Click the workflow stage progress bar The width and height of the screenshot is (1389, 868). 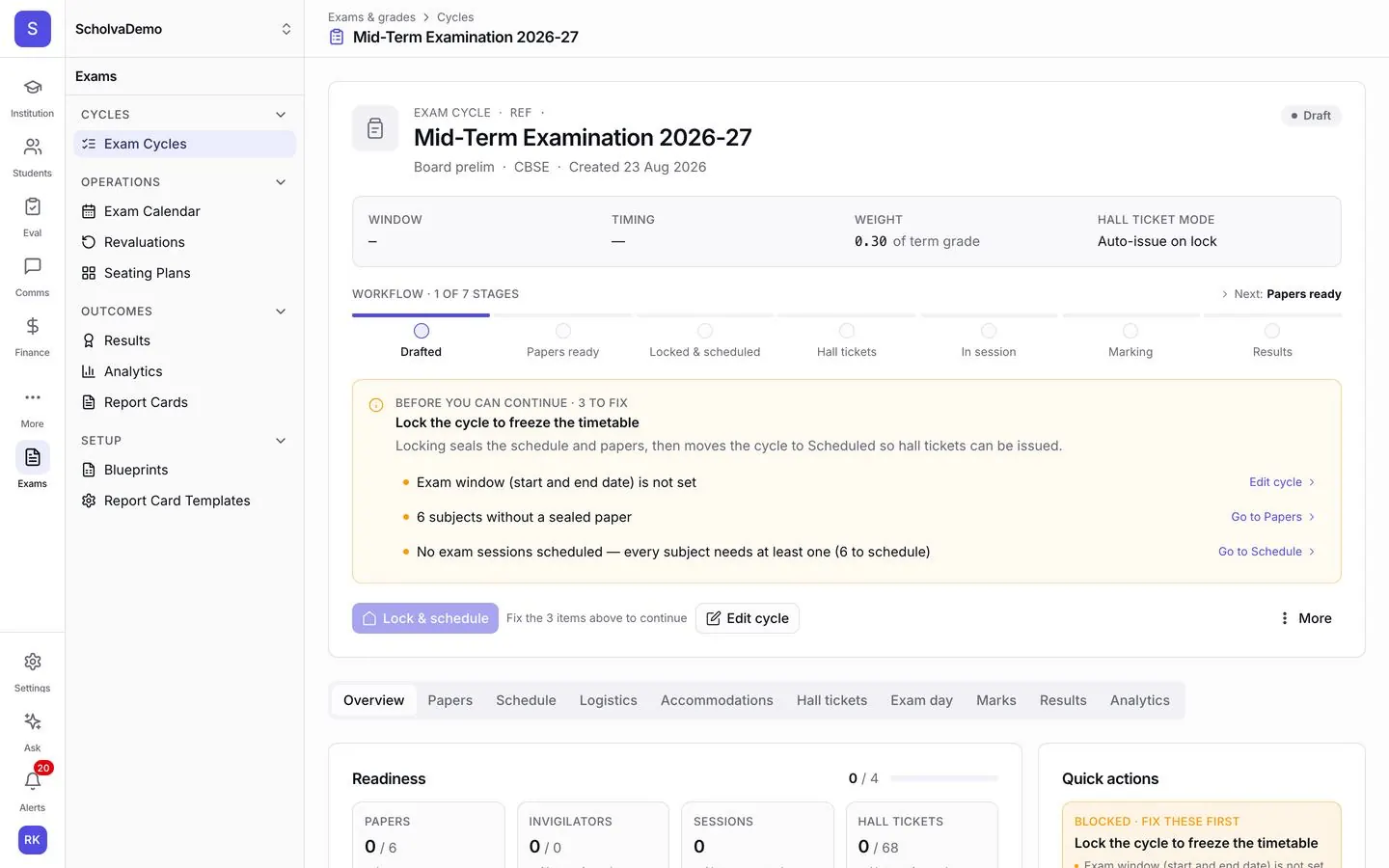point(847,314)
